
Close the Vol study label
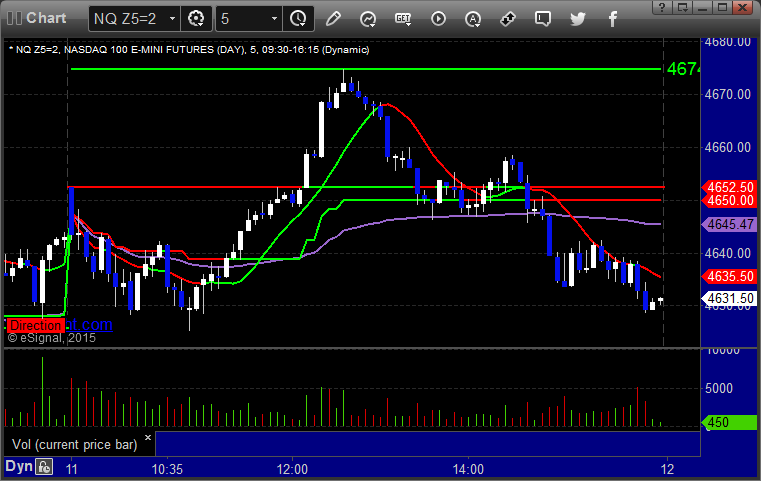coord(148,437)
